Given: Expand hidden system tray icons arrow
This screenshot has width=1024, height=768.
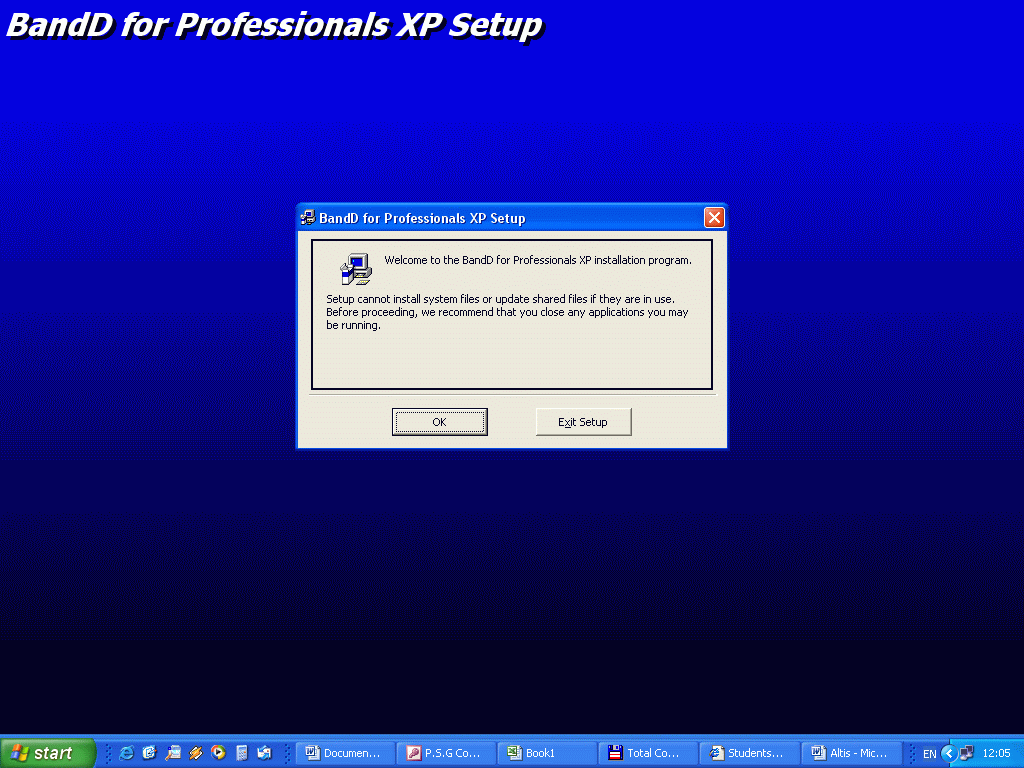Looking at the screenshot, I should coord(949,753).
